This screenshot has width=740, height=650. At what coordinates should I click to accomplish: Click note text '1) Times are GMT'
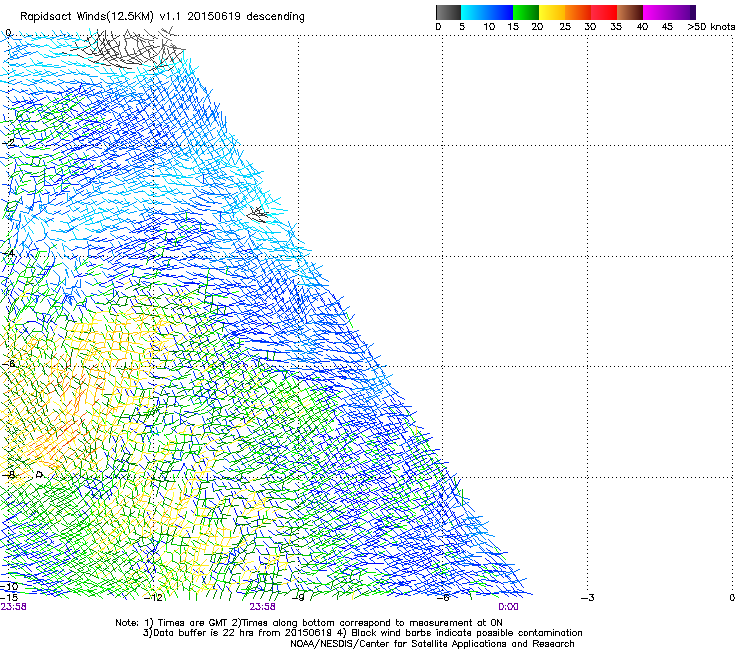coord(186,623)
